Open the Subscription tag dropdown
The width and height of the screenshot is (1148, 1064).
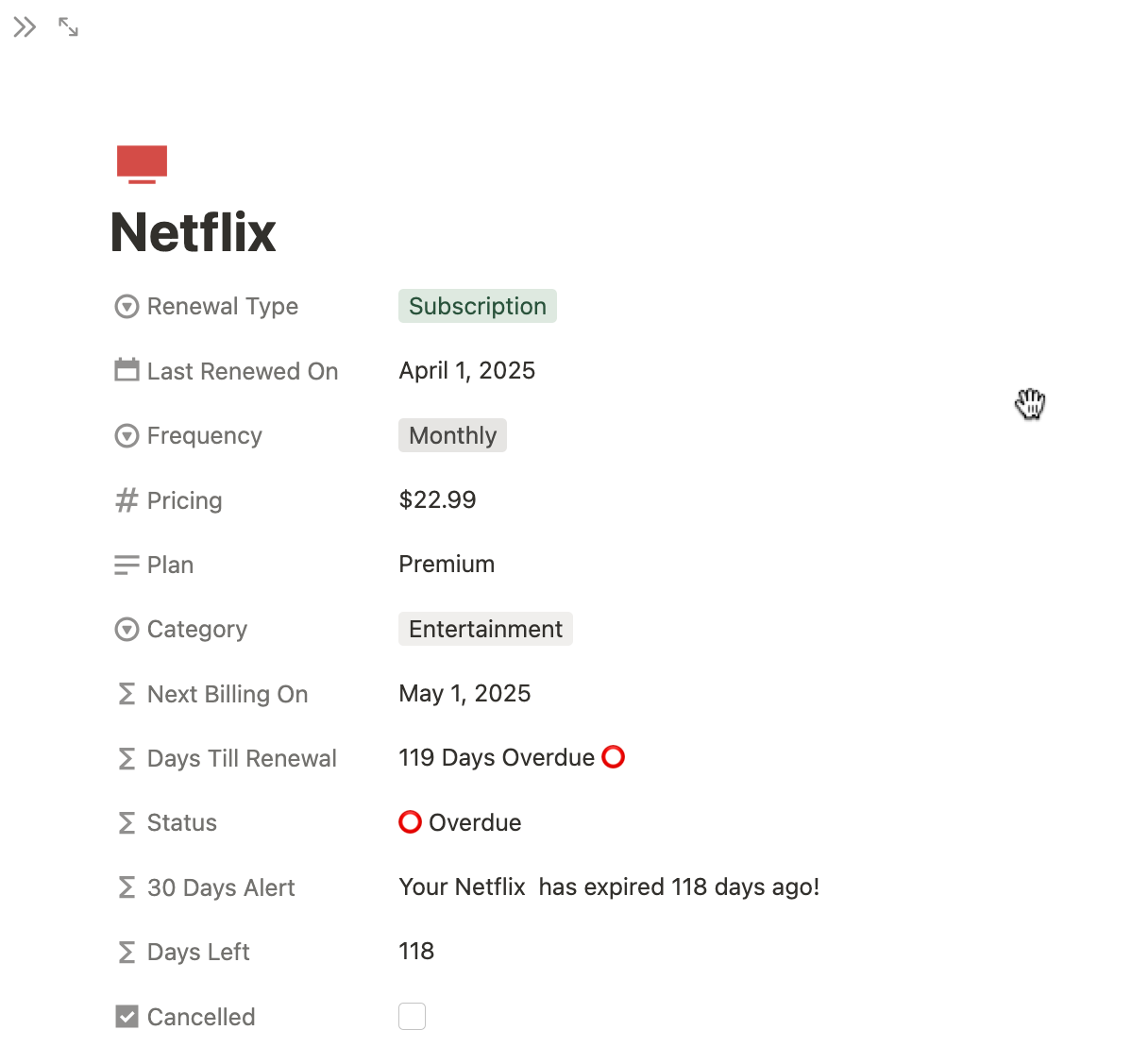click(478, 306)
